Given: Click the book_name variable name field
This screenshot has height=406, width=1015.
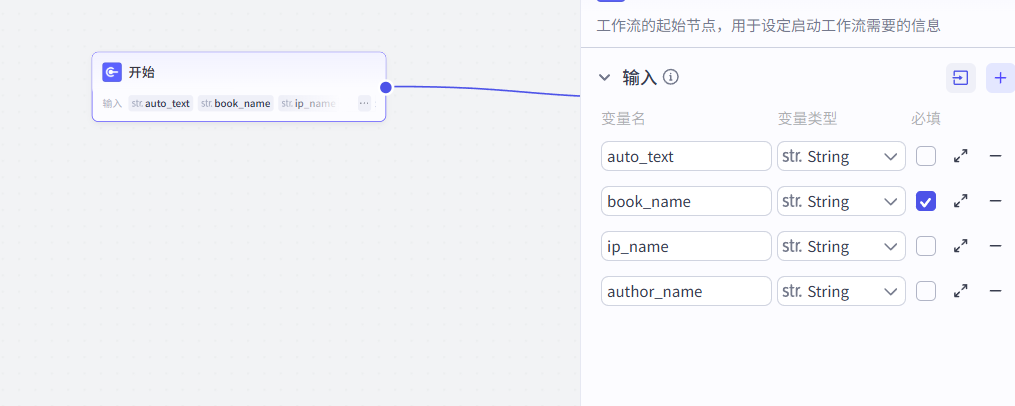Looking at the screenshot, I should [x=686, y=201].
